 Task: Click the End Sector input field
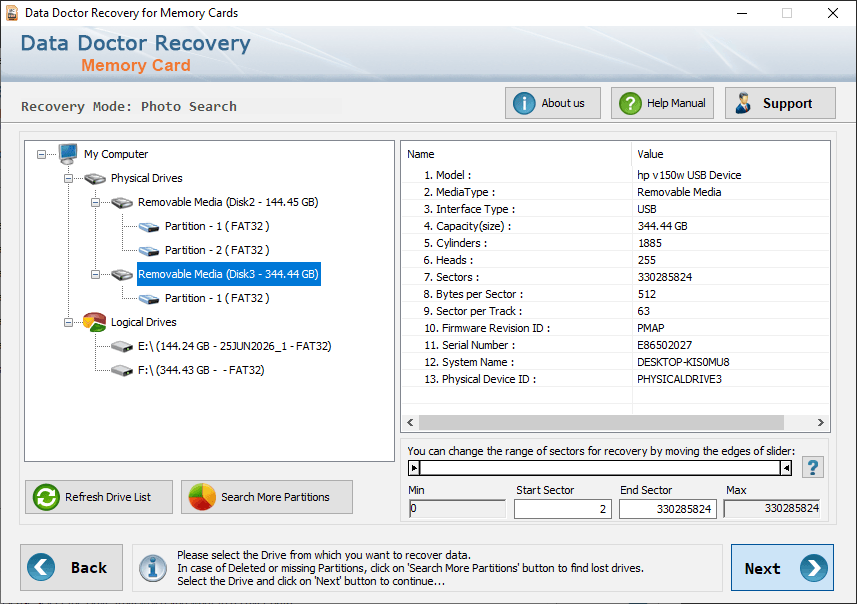pos(667,509)
